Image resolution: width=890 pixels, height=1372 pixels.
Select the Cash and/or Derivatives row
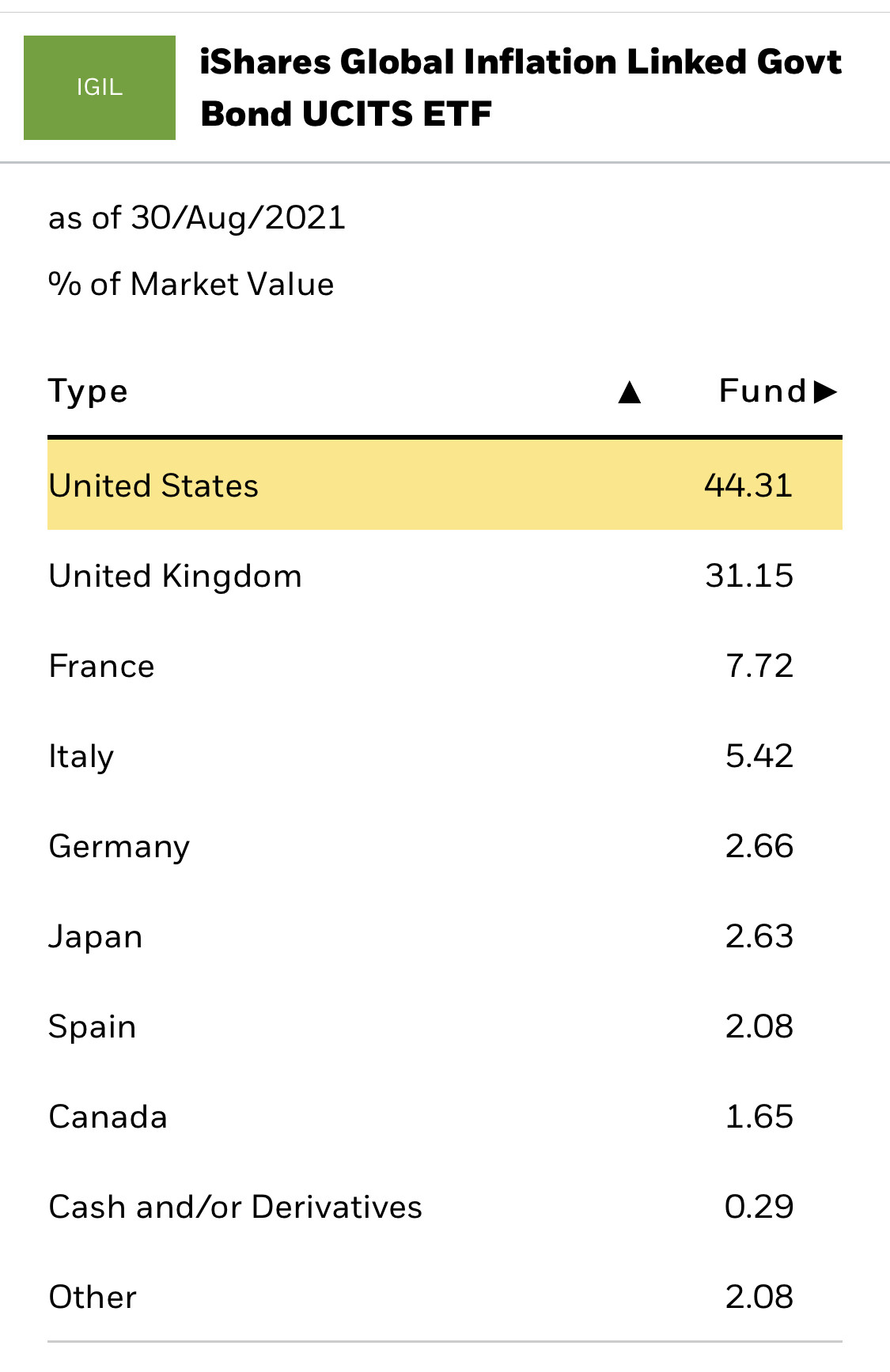(x=445, y=1207)
